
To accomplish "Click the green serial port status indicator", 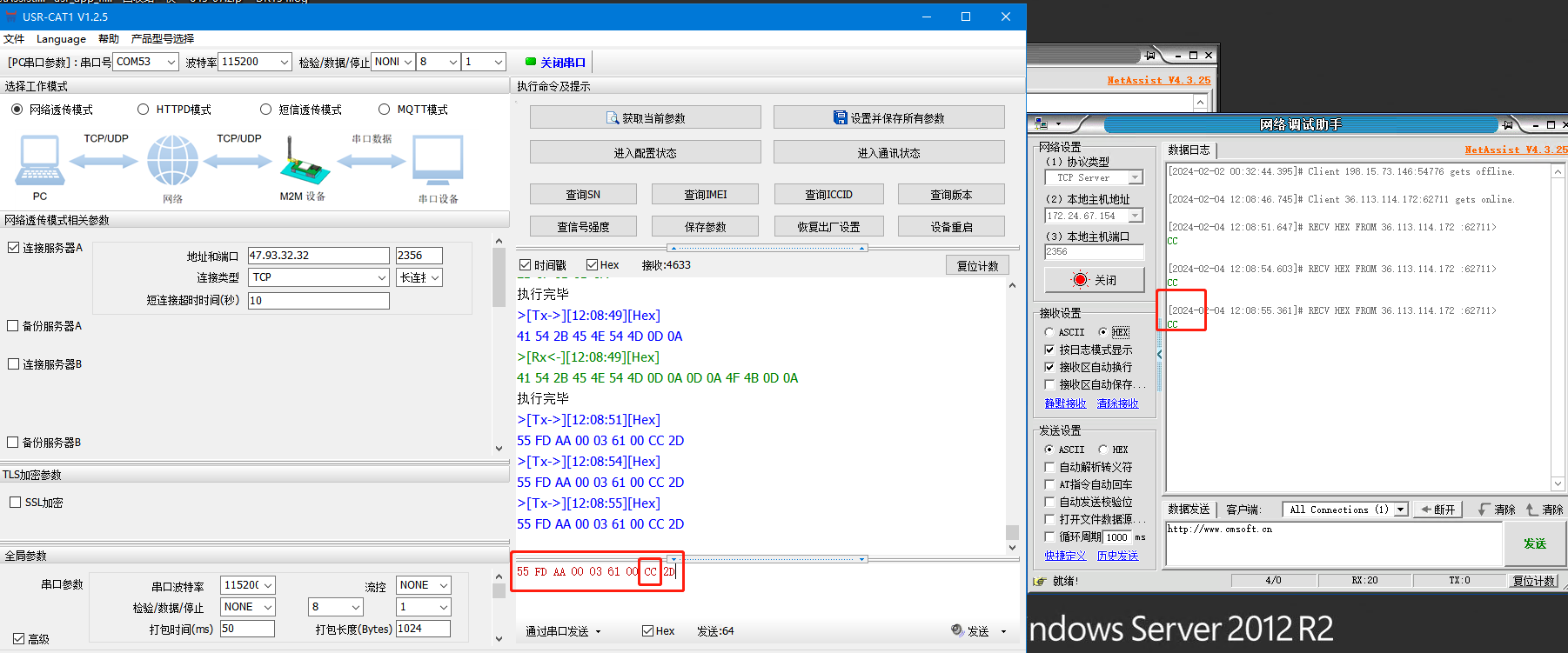I will tap(531, 62).
